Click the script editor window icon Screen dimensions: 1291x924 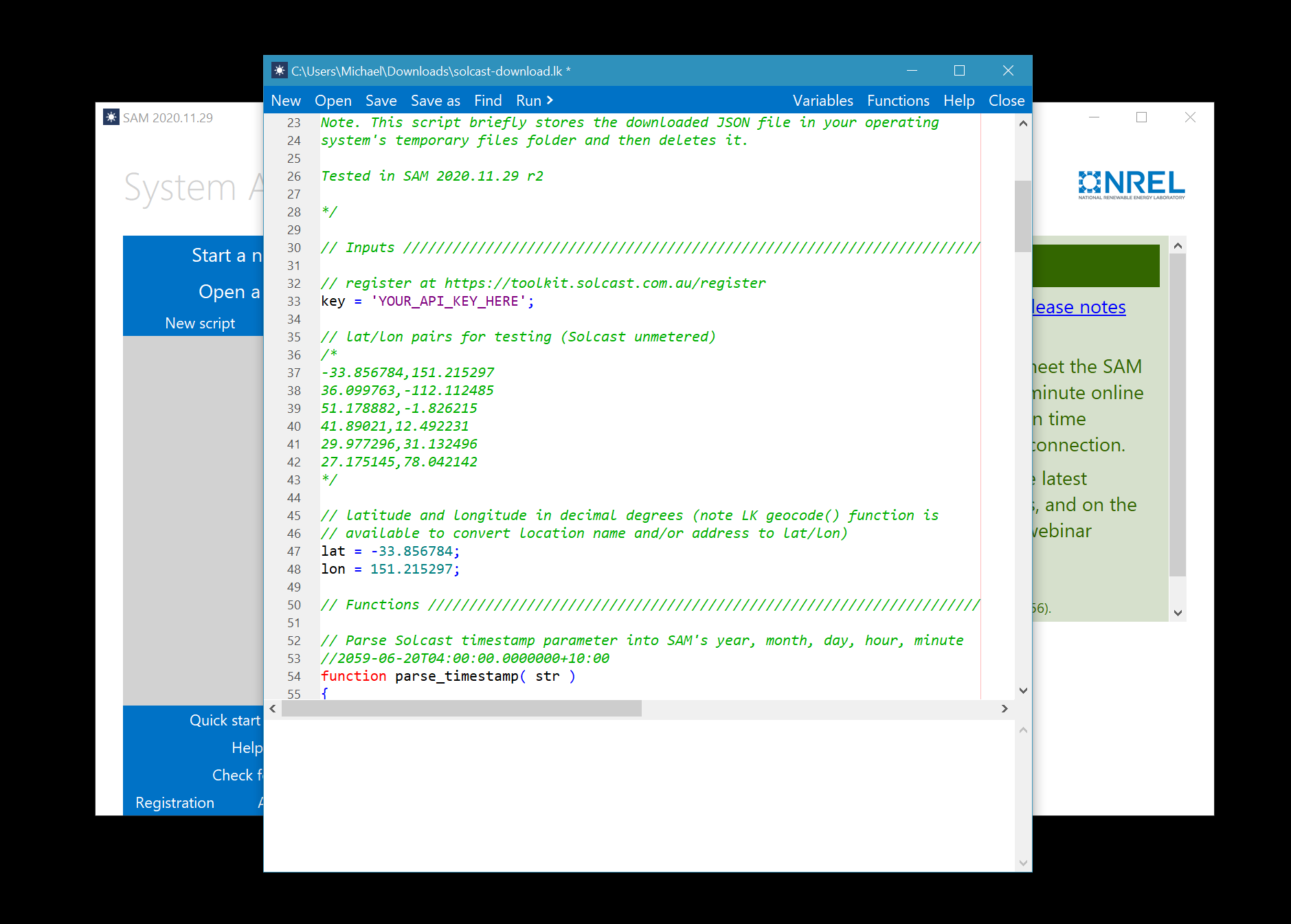point(279,70)
